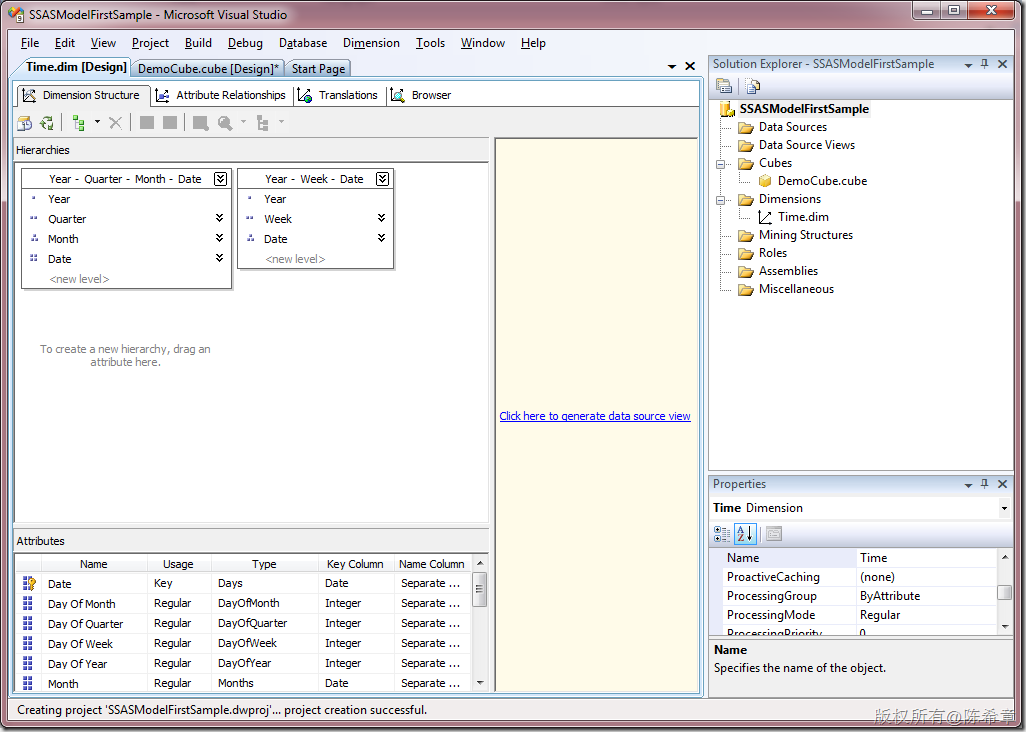
Task: Open the Dimension menu
Action: [371, 43]
